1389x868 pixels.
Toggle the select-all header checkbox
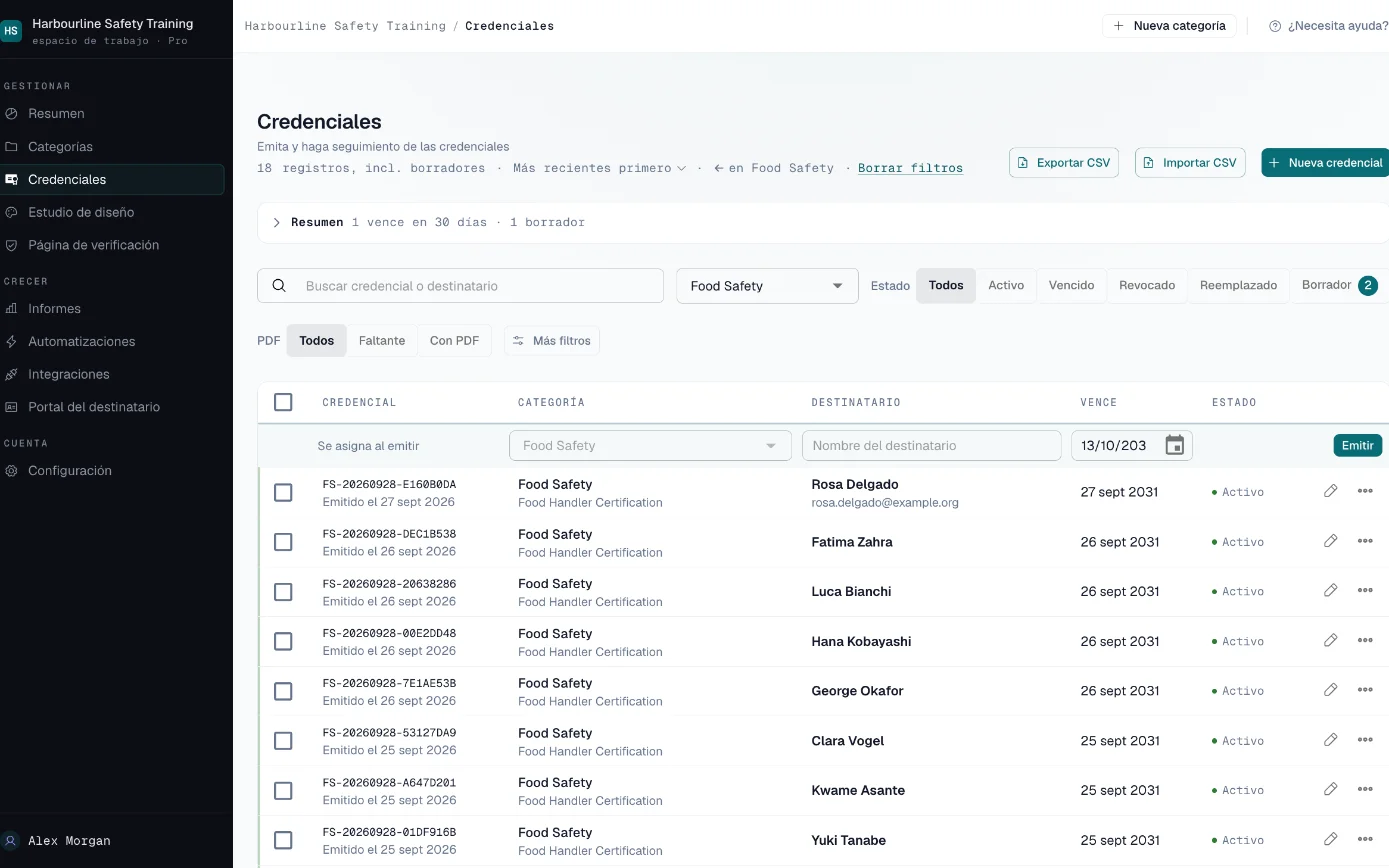[x=283, y=402]
